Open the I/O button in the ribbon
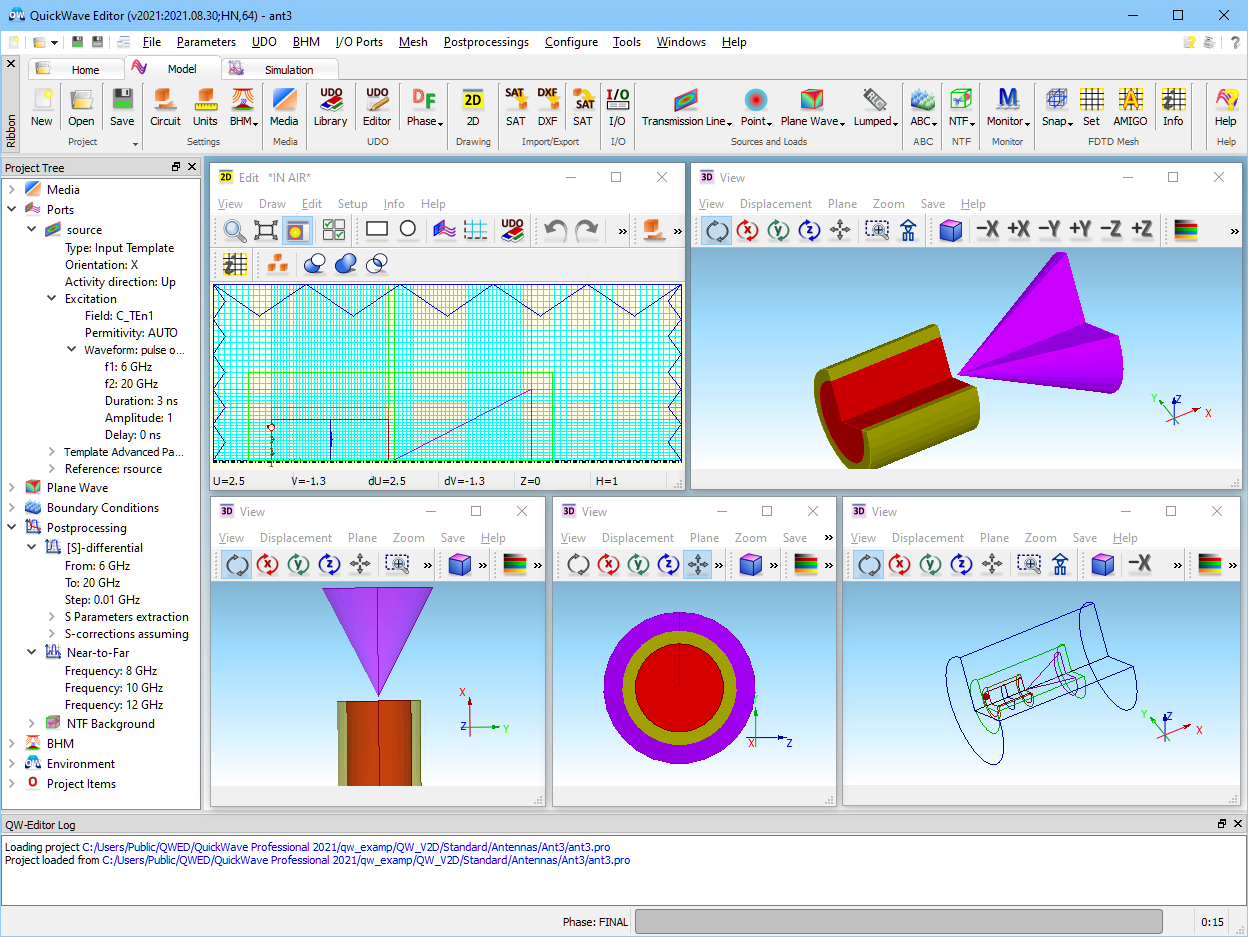Screen dimensions: 1248x937 click(618, 108)
